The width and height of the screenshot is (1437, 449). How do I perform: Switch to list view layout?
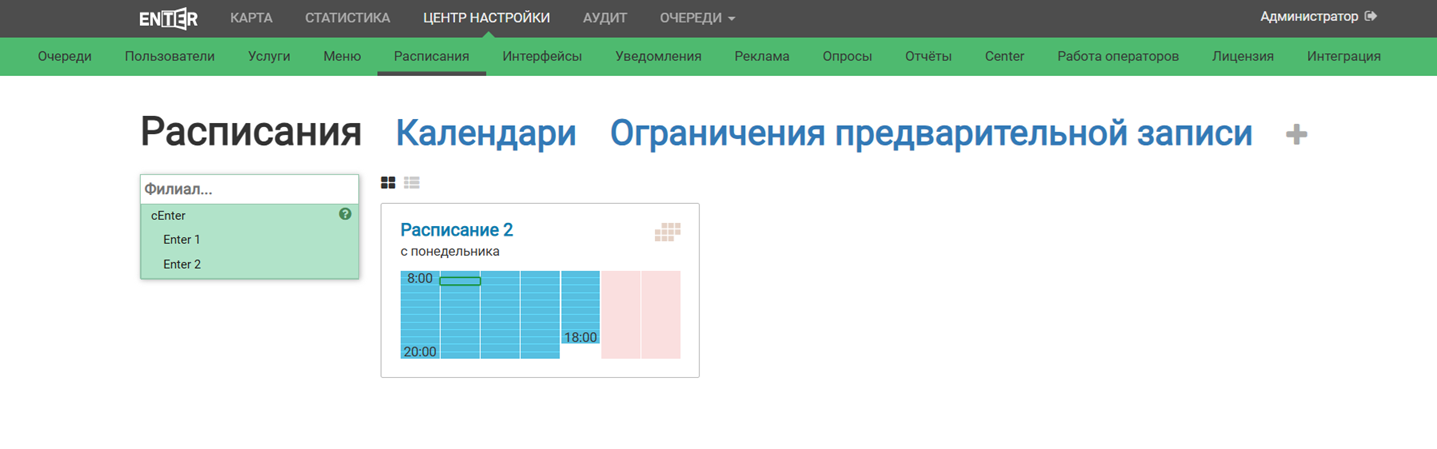(412, 183)
